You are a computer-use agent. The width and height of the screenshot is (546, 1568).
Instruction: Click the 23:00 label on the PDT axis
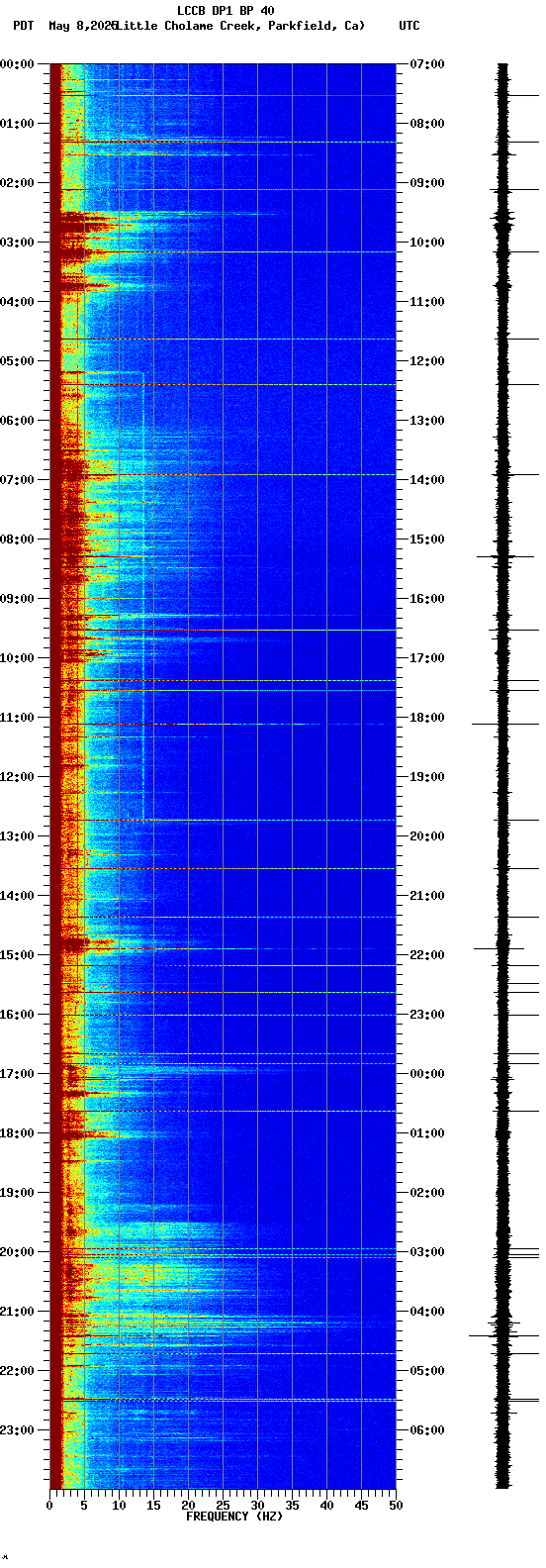18,1430
